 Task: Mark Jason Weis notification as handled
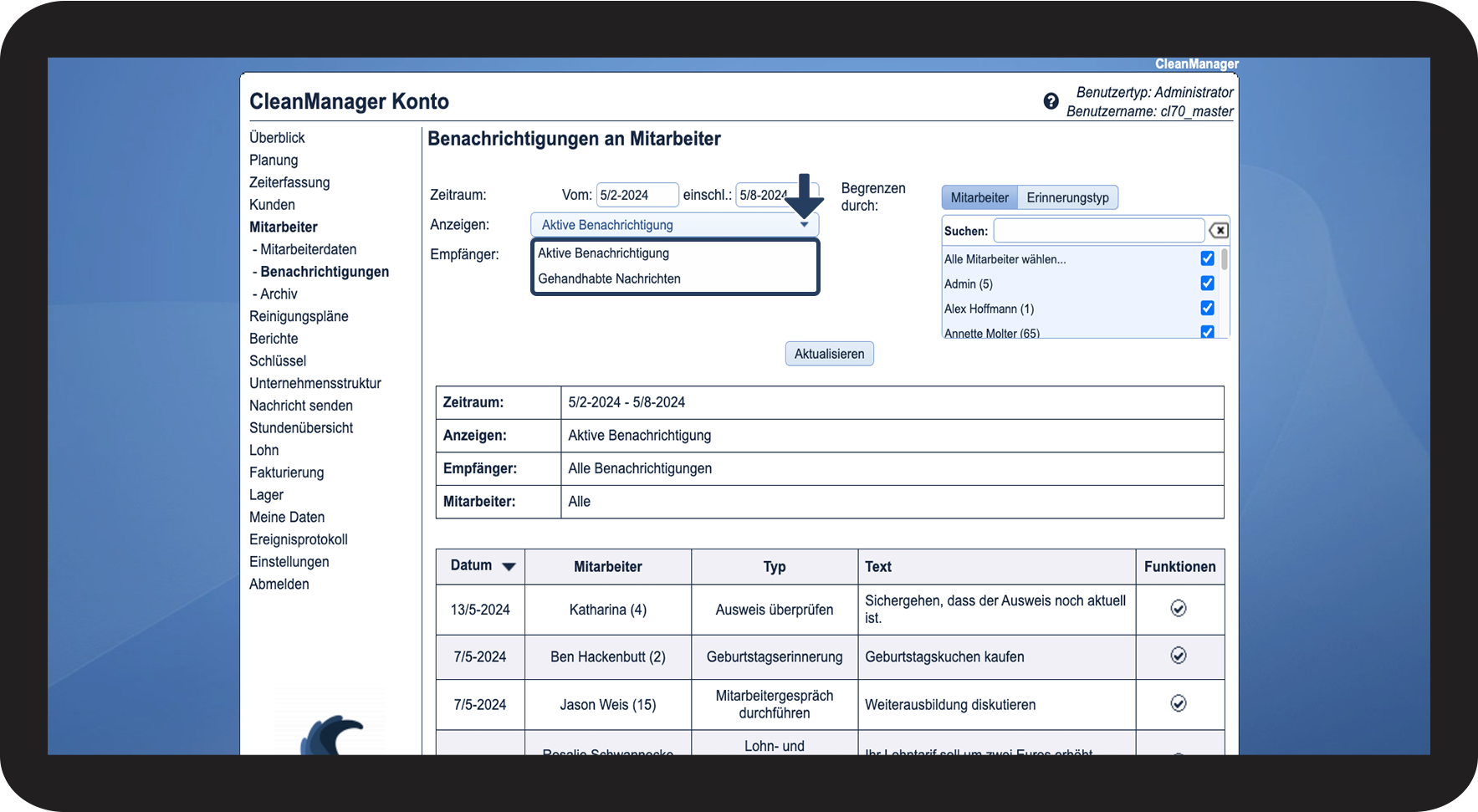[1179, 703]
